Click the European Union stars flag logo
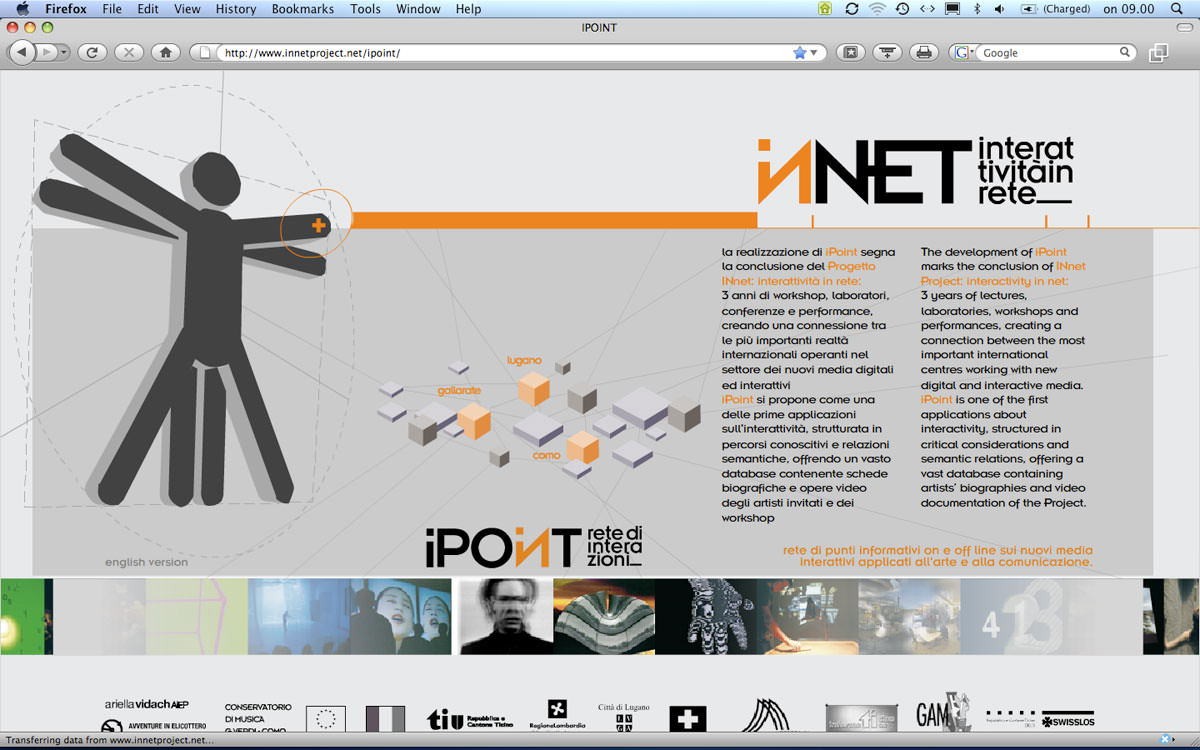1200x750 pixels. point(325,719)
